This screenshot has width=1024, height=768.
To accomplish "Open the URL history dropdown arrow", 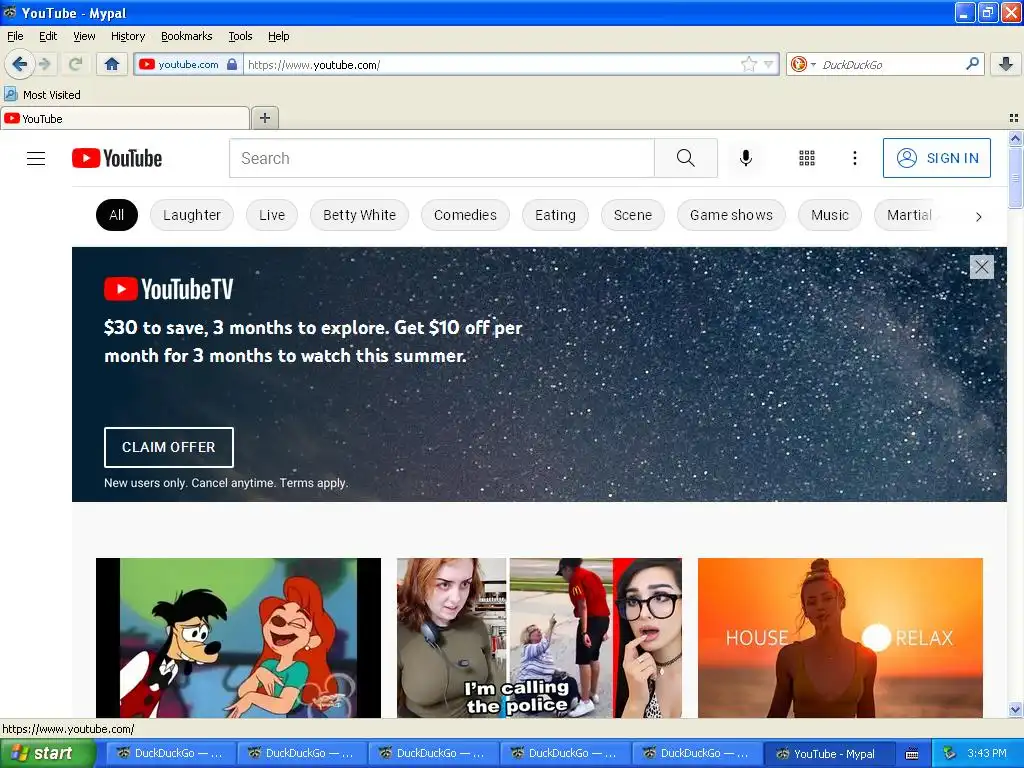I will click(768, 64).
